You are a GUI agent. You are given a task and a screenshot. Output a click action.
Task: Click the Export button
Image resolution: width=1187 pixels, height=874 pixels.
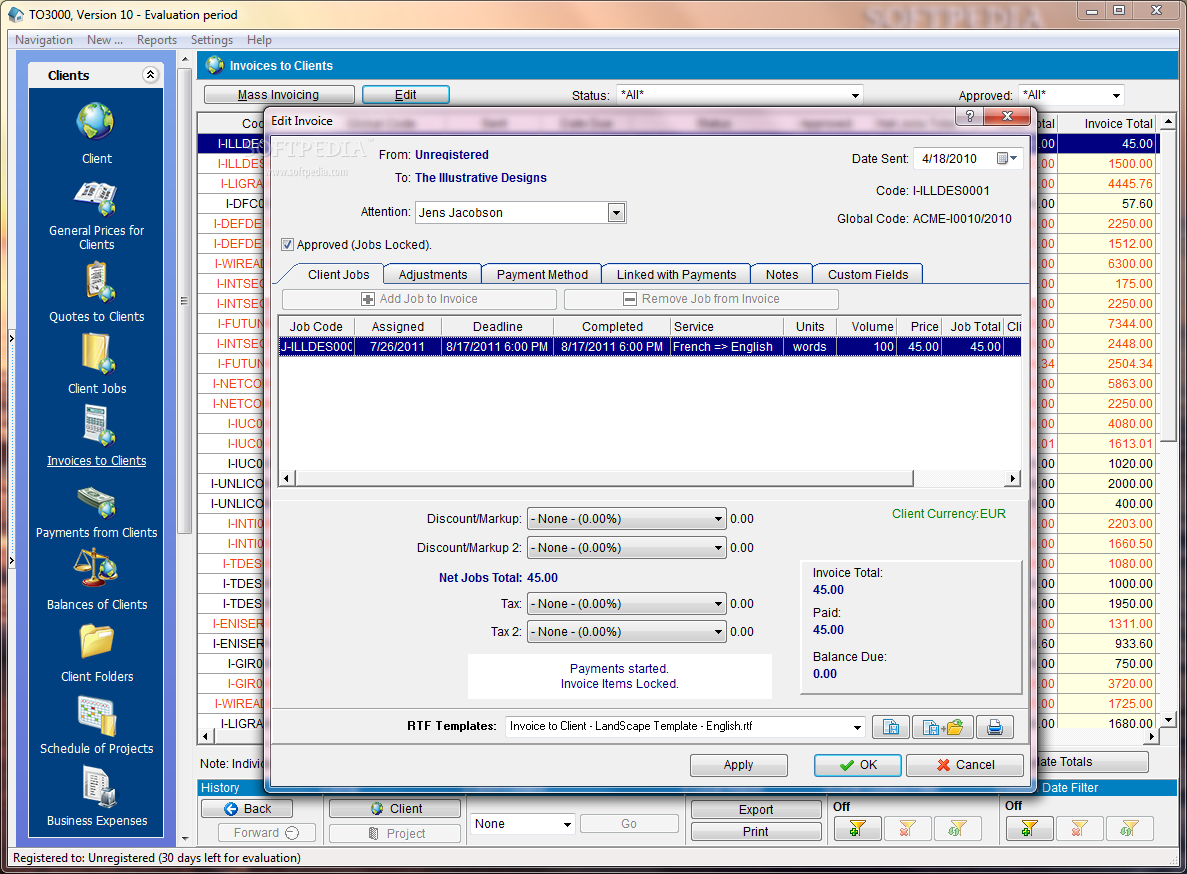pyautogui.click(x=756, y=809)
